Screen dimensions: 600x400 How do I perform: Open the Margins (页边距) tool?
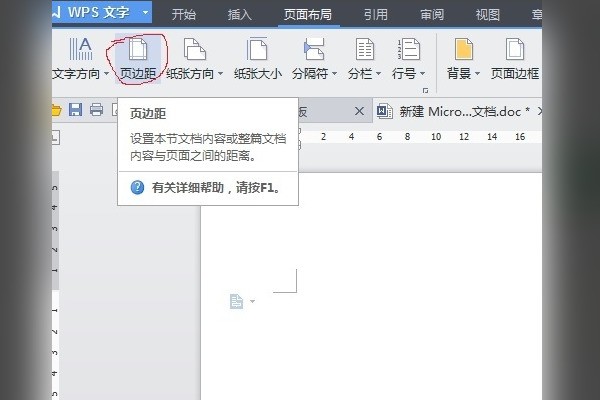pyautogui.click(x=138, y=58)
